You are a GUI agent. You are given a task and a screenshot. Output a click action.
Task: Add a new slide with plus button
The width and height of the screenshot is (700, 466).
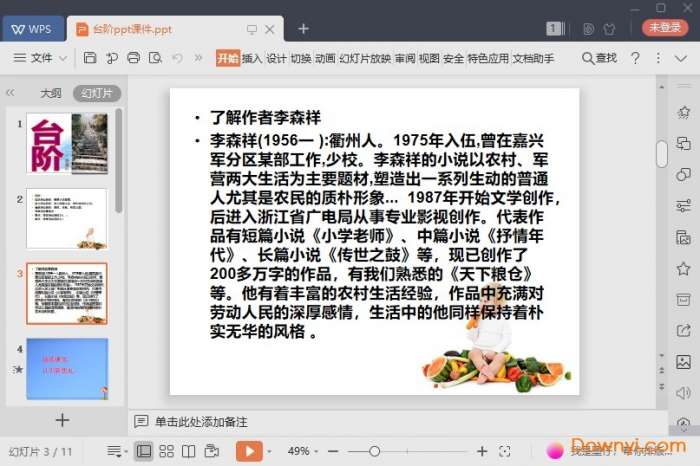coord(62,420)
